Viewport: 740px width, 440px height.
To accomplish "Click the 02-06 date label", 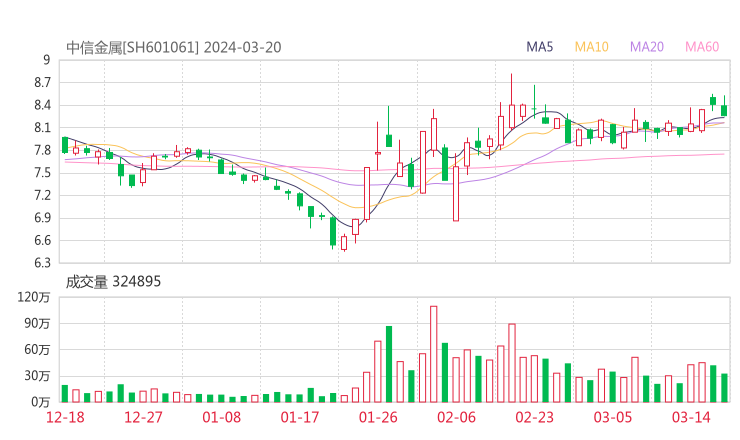I will click(x=456, y=418).
